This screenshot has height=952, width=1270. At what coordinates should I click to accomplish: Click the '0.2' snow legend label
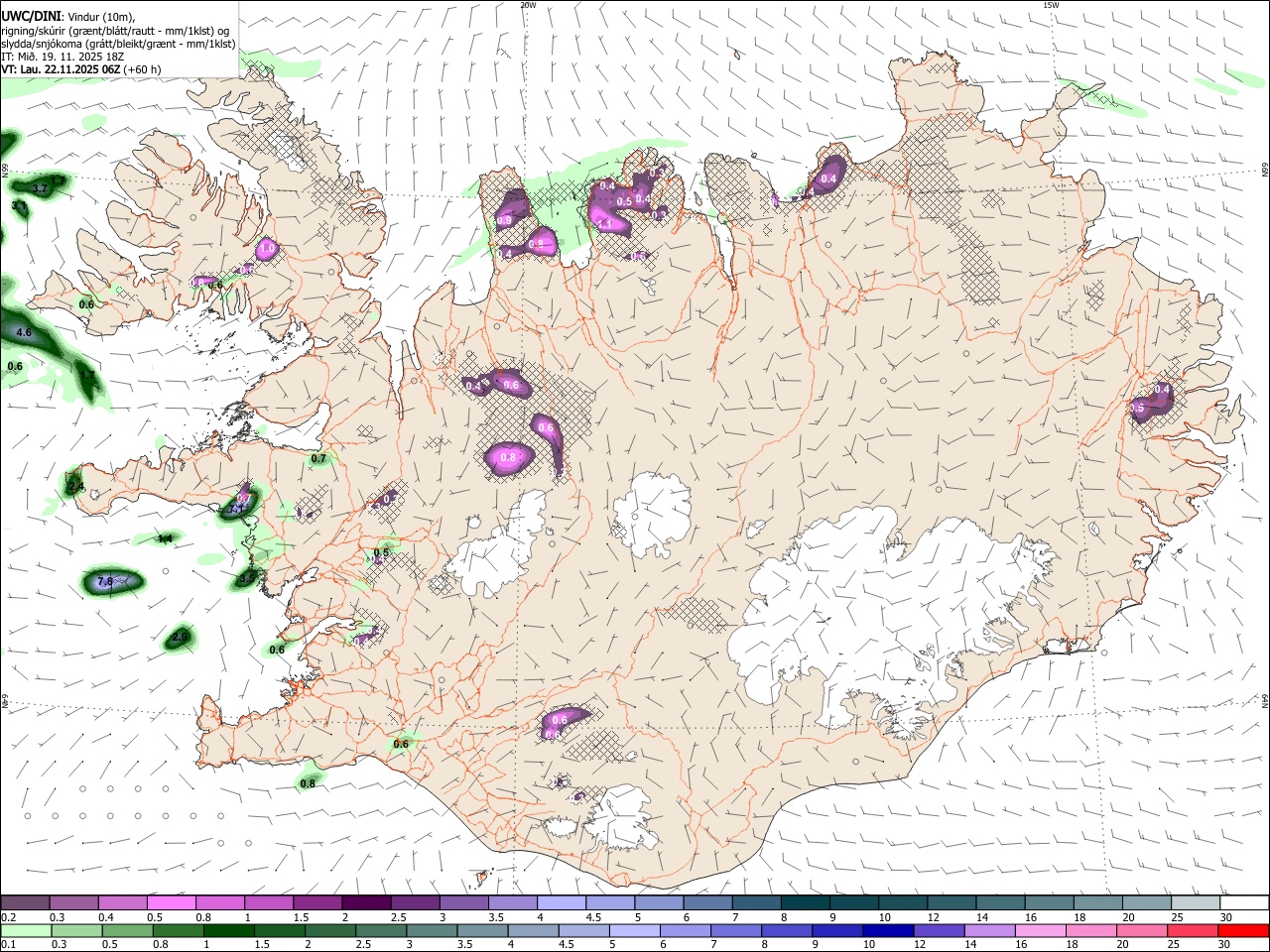click(x=8, y=917)
